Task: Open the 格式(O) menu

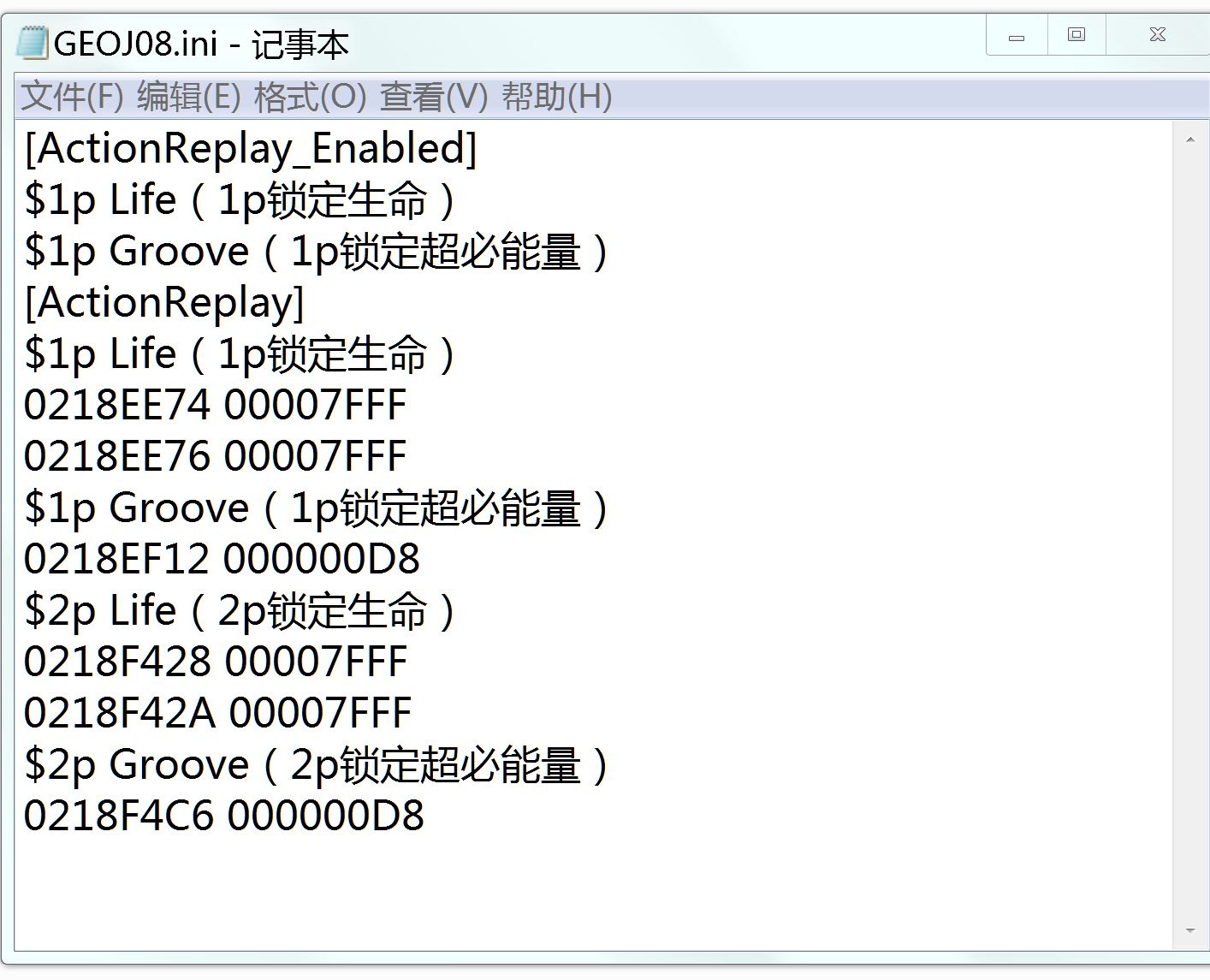Action: point(311,97)
